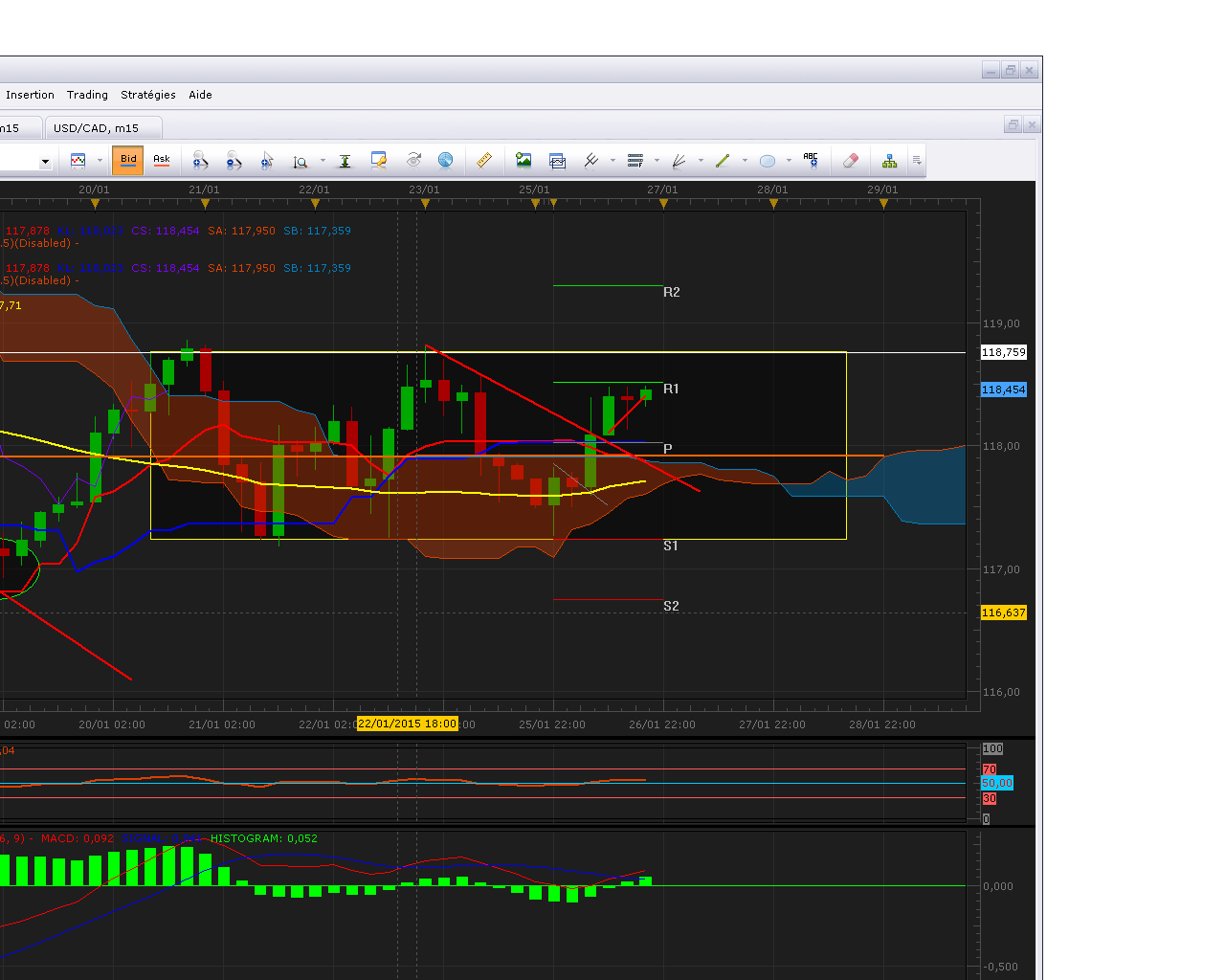Screen dimensions: 1225x980
Task: Click the RSI 30 level label
Action: coord(990,798)
